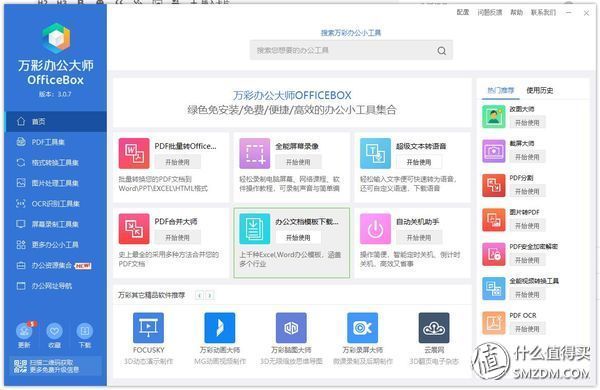Launch 万彩录屏大师 icon
This screenshot has height=390, width=600.
click(362, 328)
